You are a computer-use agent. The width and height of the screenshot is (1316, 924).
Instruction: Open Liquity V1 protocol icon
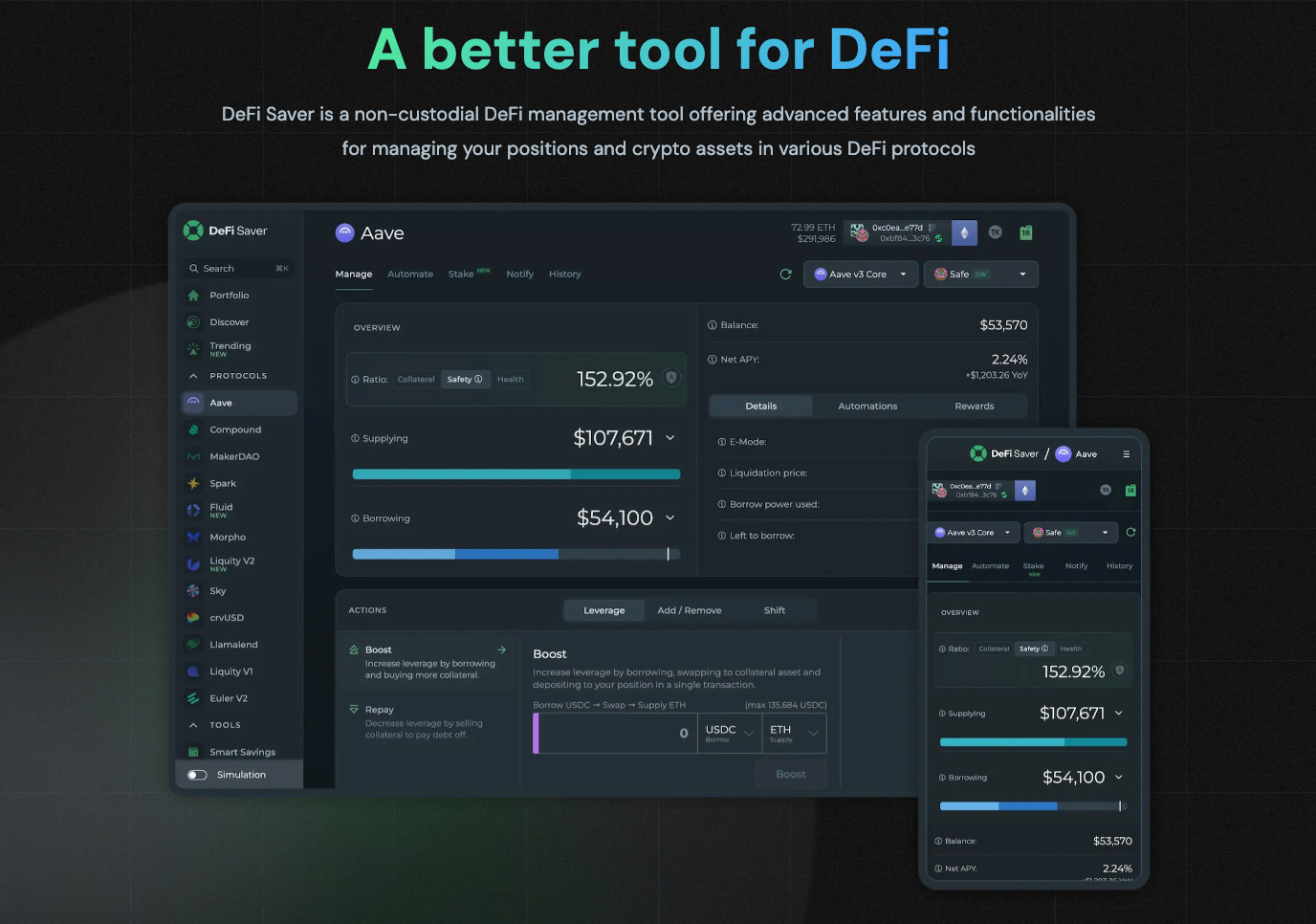click(194, 671)
